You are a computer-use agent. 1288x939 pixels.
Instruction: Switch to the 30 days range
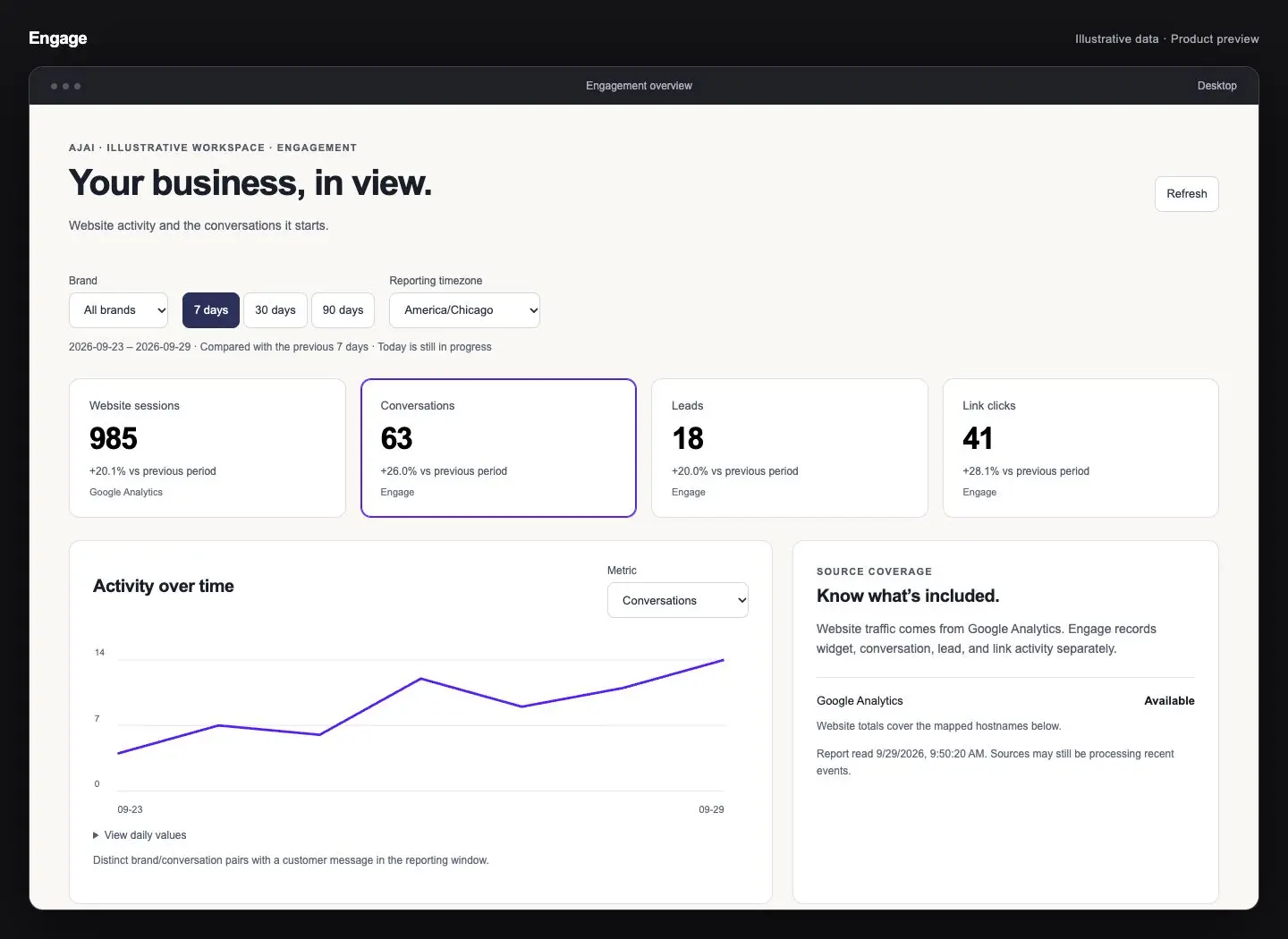click(x=275, y=310)
